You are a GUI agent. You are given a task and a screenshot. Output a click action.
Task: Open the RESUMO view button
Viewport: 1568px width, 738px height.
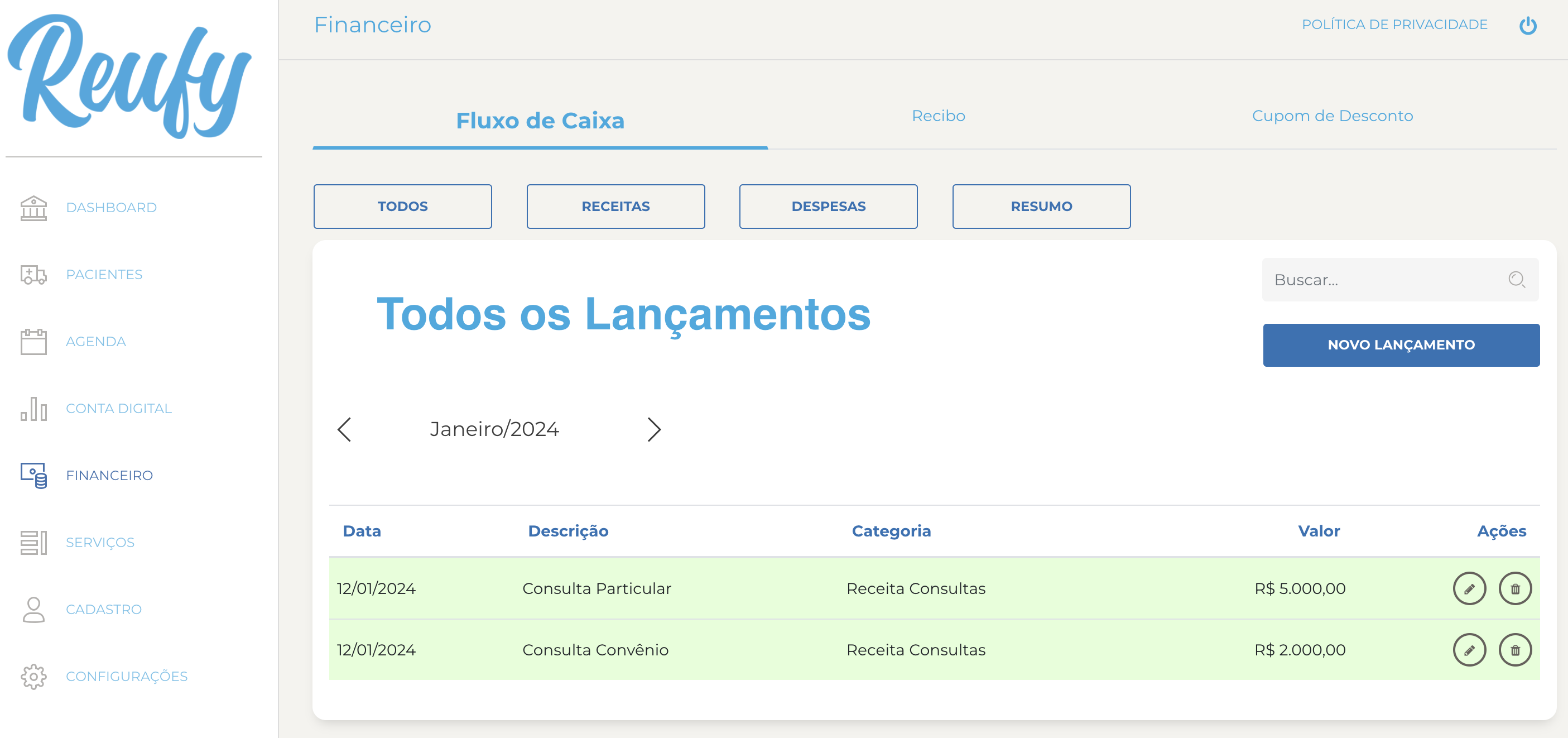1041,207
